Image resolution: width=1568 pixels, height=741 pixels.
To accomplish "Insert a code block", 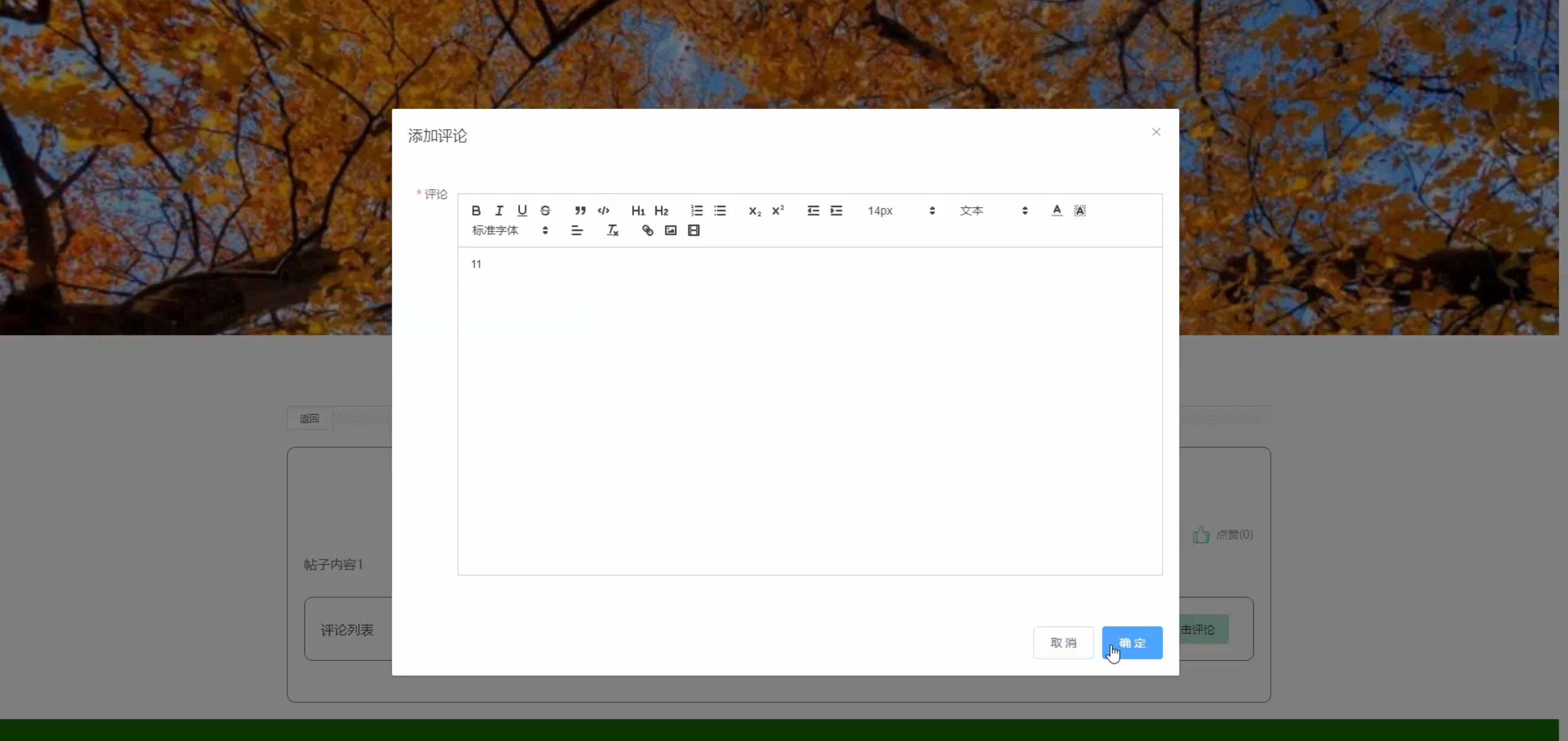I will click(x=603, y=211).
